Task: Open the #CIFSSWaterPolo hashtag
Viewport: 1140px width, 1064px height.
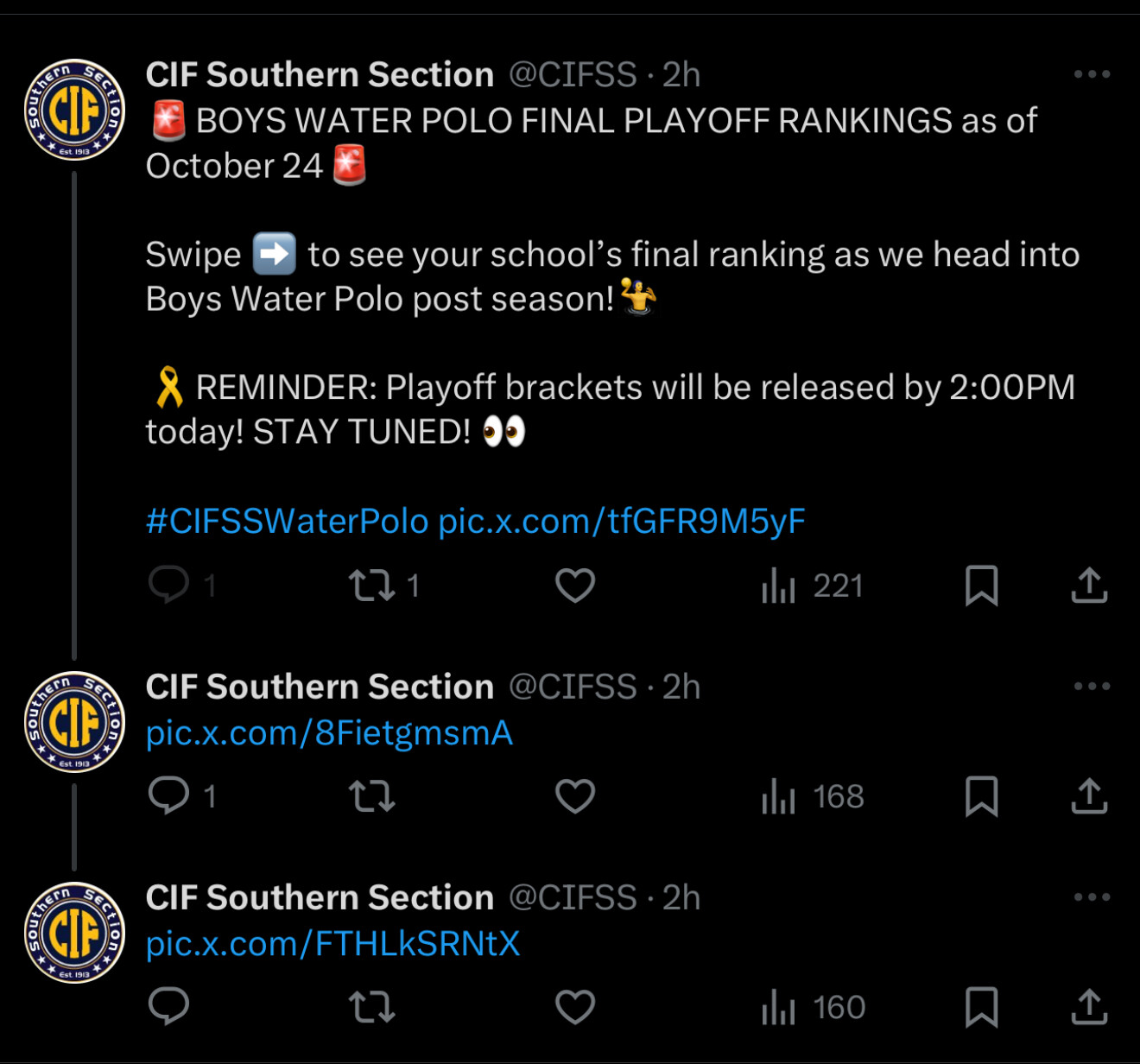Action: pos(287,522)
